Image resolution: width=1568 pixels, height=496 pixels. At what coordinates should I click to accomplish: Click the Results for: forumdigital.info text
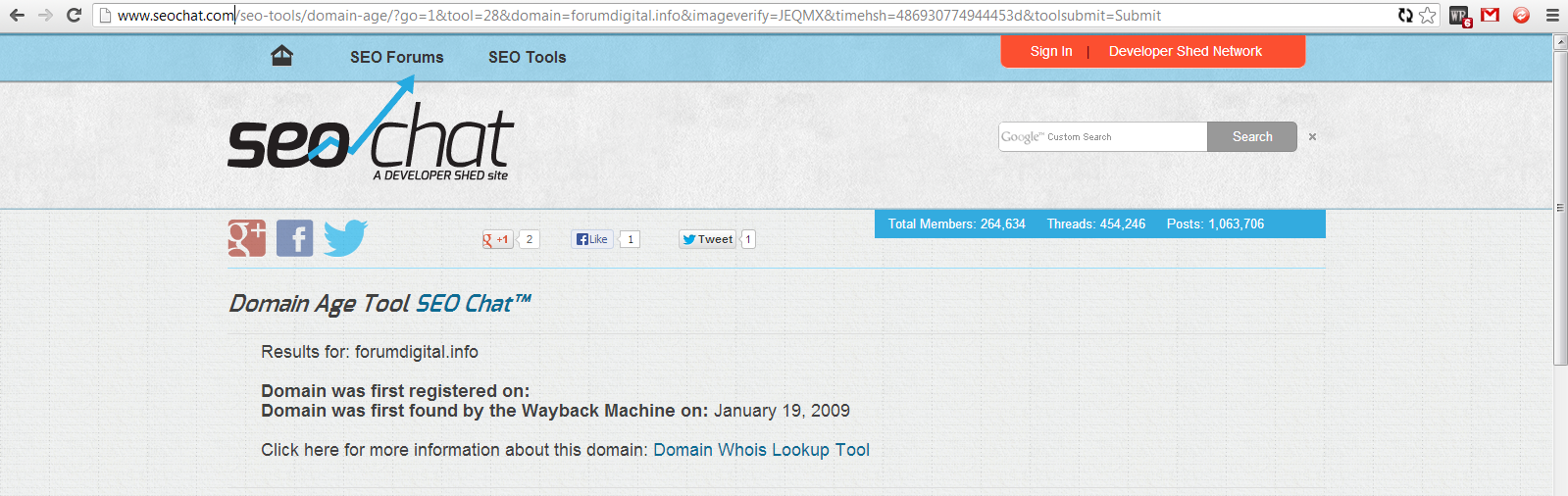coord(370,352)
